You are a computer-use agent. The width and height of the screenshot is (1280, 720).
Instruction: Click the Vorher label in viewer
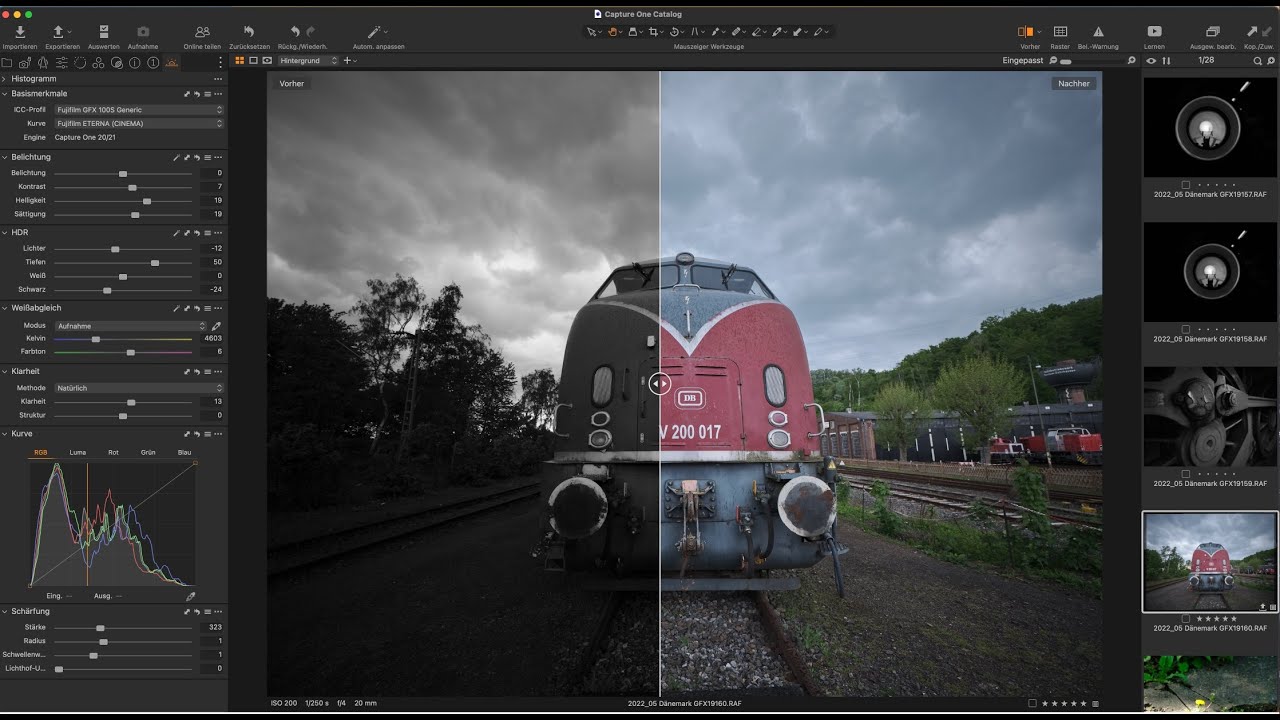[x=292, y=84]
